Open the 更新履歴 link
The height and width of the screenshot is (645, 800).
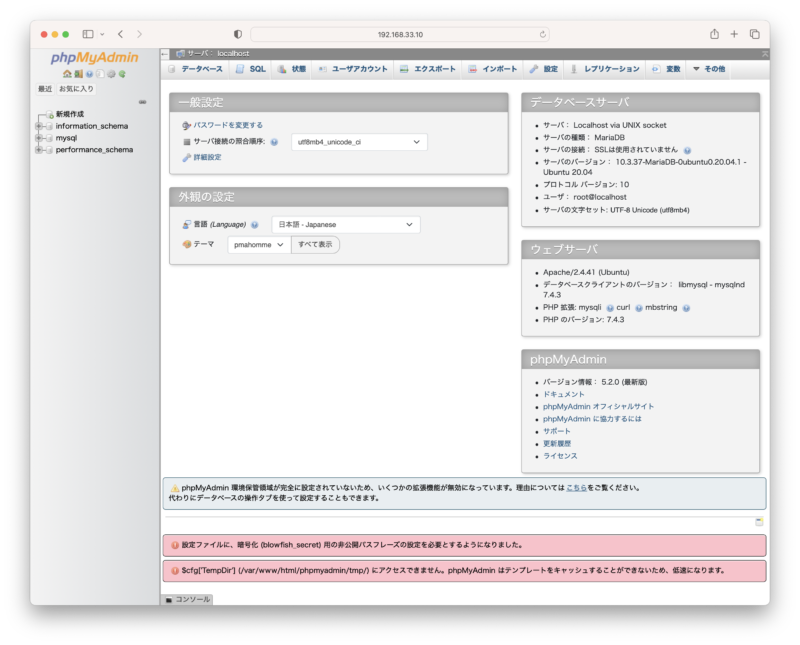pos(557,443)
